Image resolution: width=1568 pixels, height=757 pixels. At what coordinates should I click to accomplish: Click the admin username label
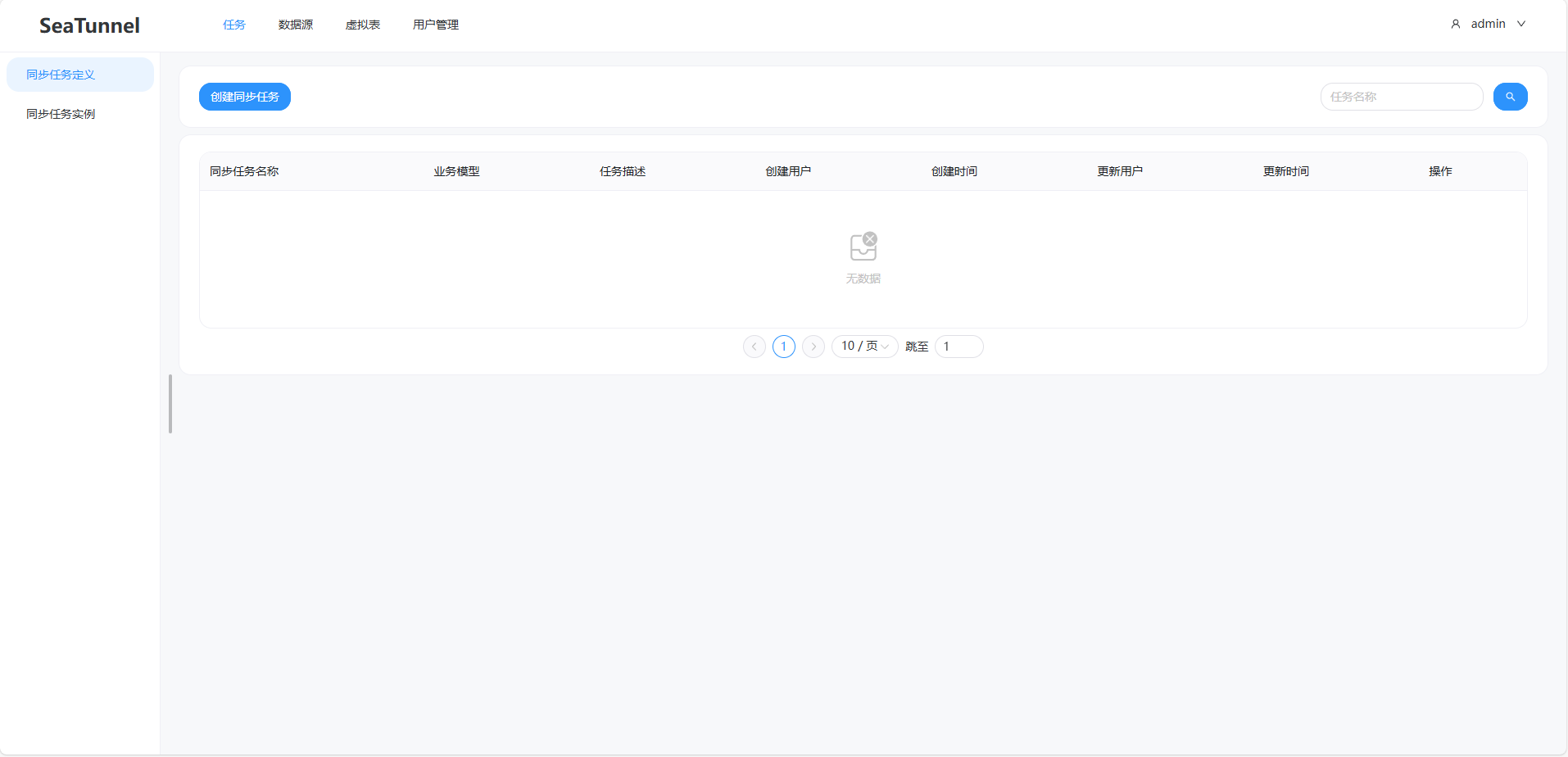pos(1489,24)
